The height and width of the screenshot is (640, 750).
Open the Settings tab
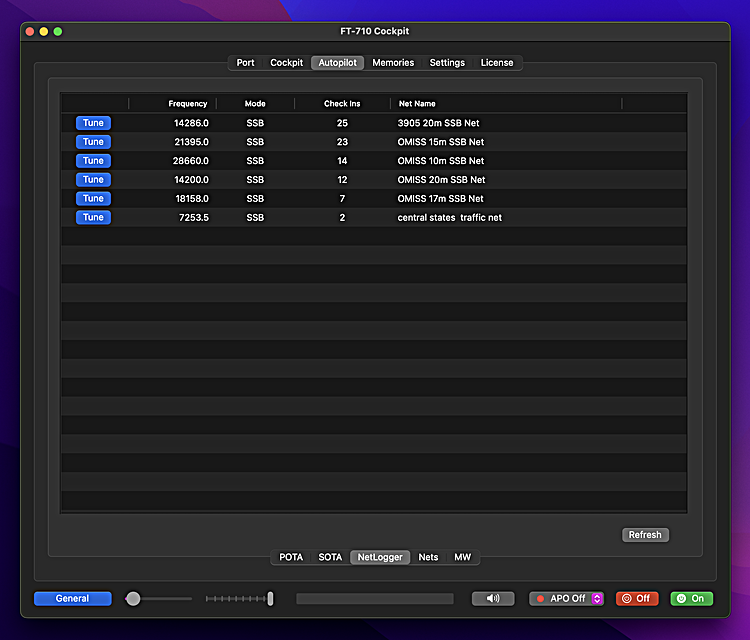pyautogui.click(x=447, y=63)
